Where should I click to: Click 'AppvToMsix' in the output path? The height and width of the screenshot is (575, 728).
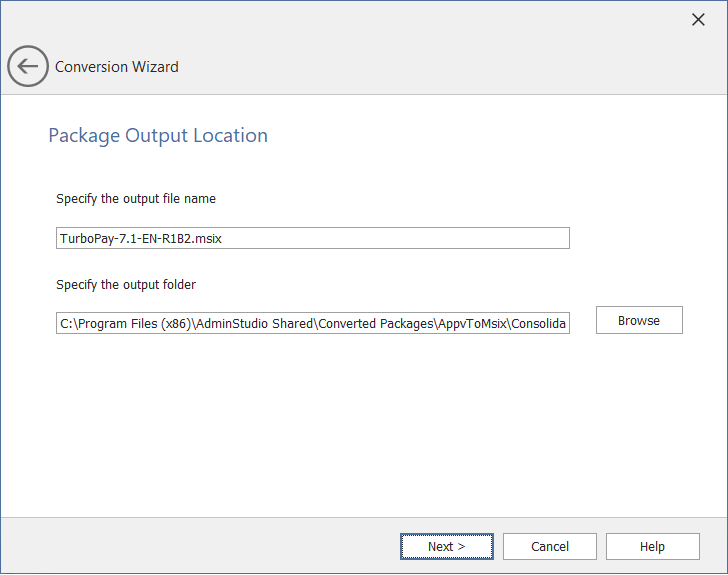pyautogui.click(x=472, y=324)
